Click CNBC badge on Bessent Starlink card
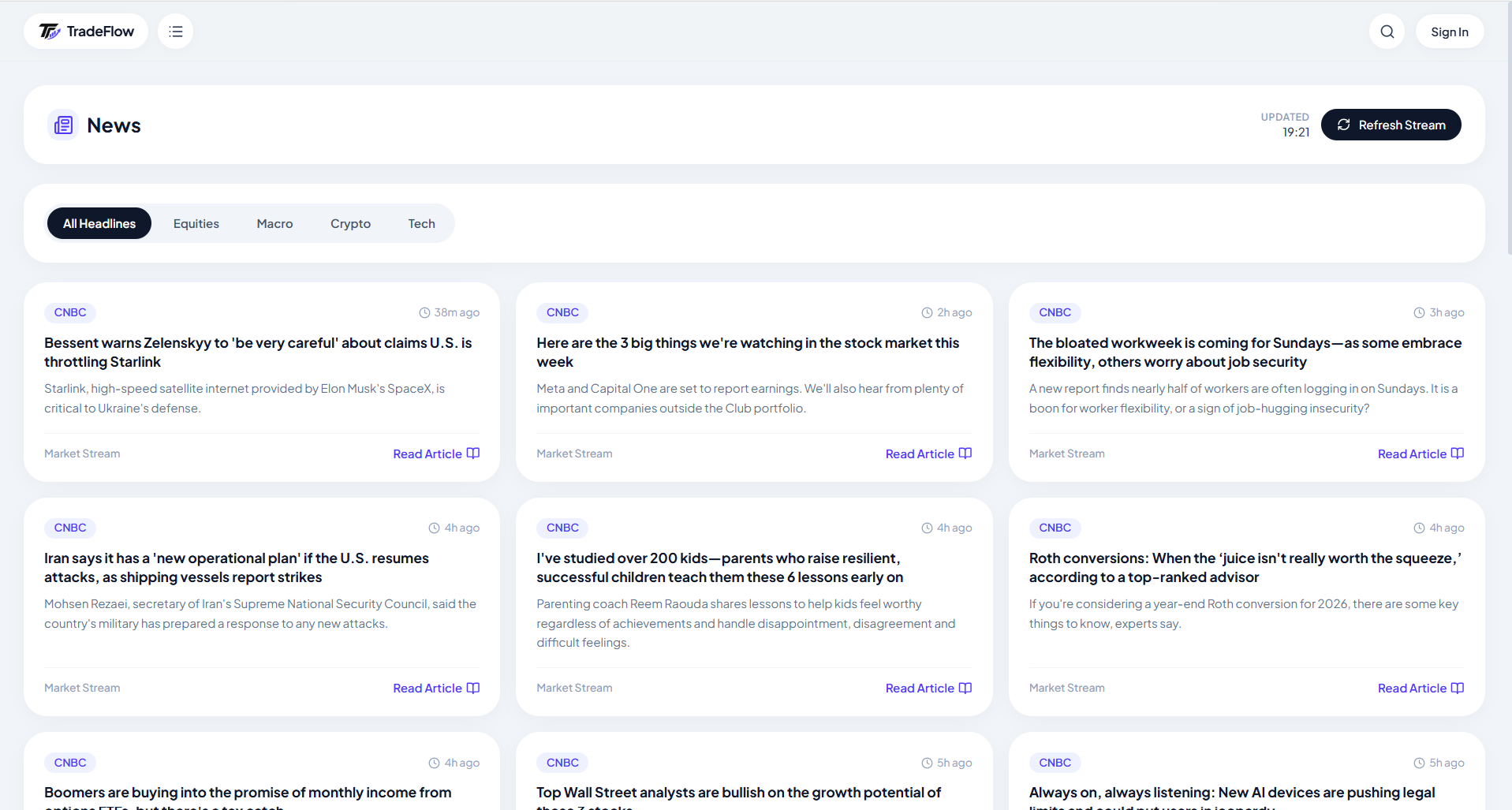1512x810 pixels. pyautogui.click(x=70, y=312)
